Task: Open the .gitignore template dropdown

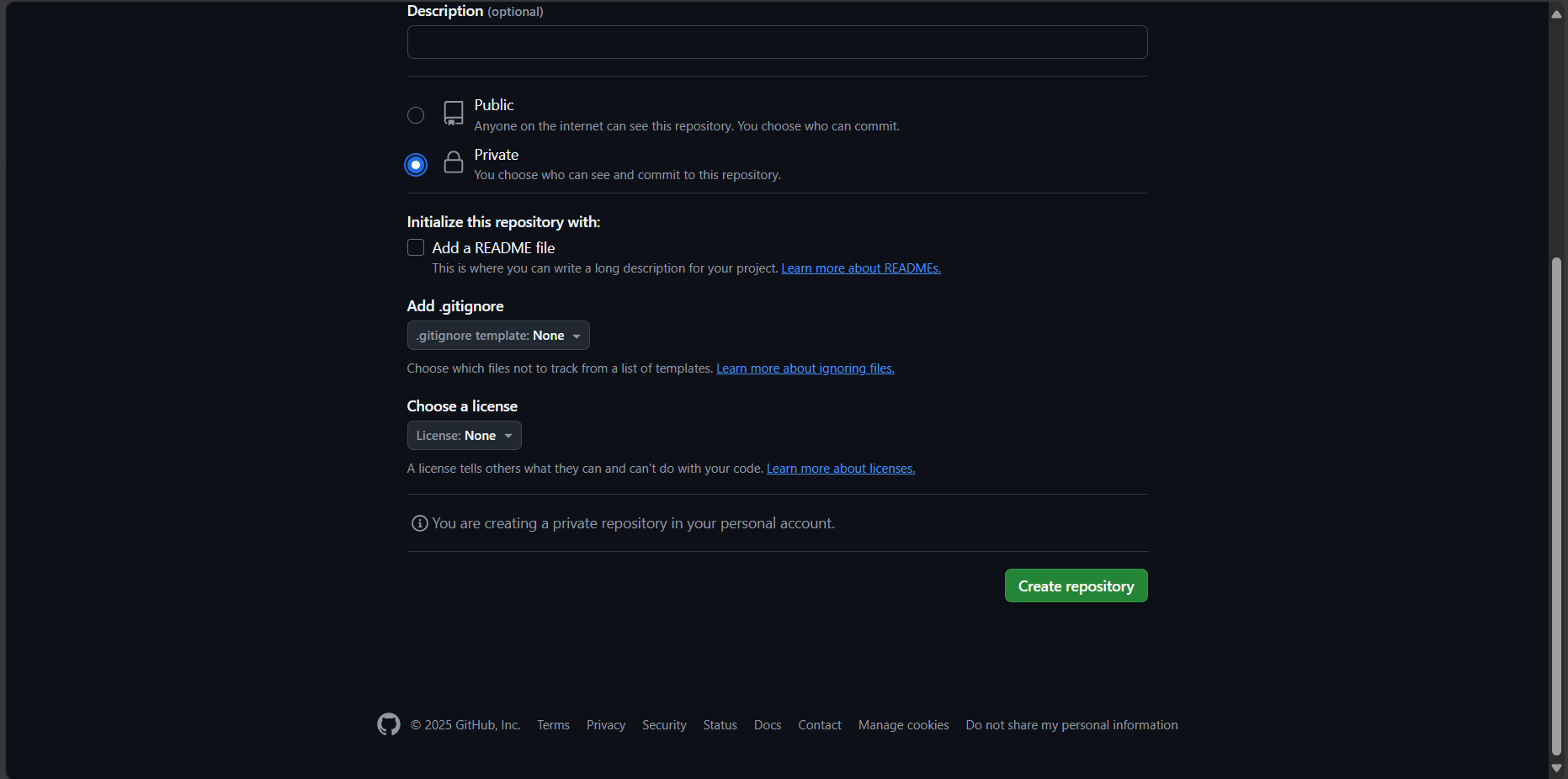Action: pyautogui.click(x=498, y=336)
